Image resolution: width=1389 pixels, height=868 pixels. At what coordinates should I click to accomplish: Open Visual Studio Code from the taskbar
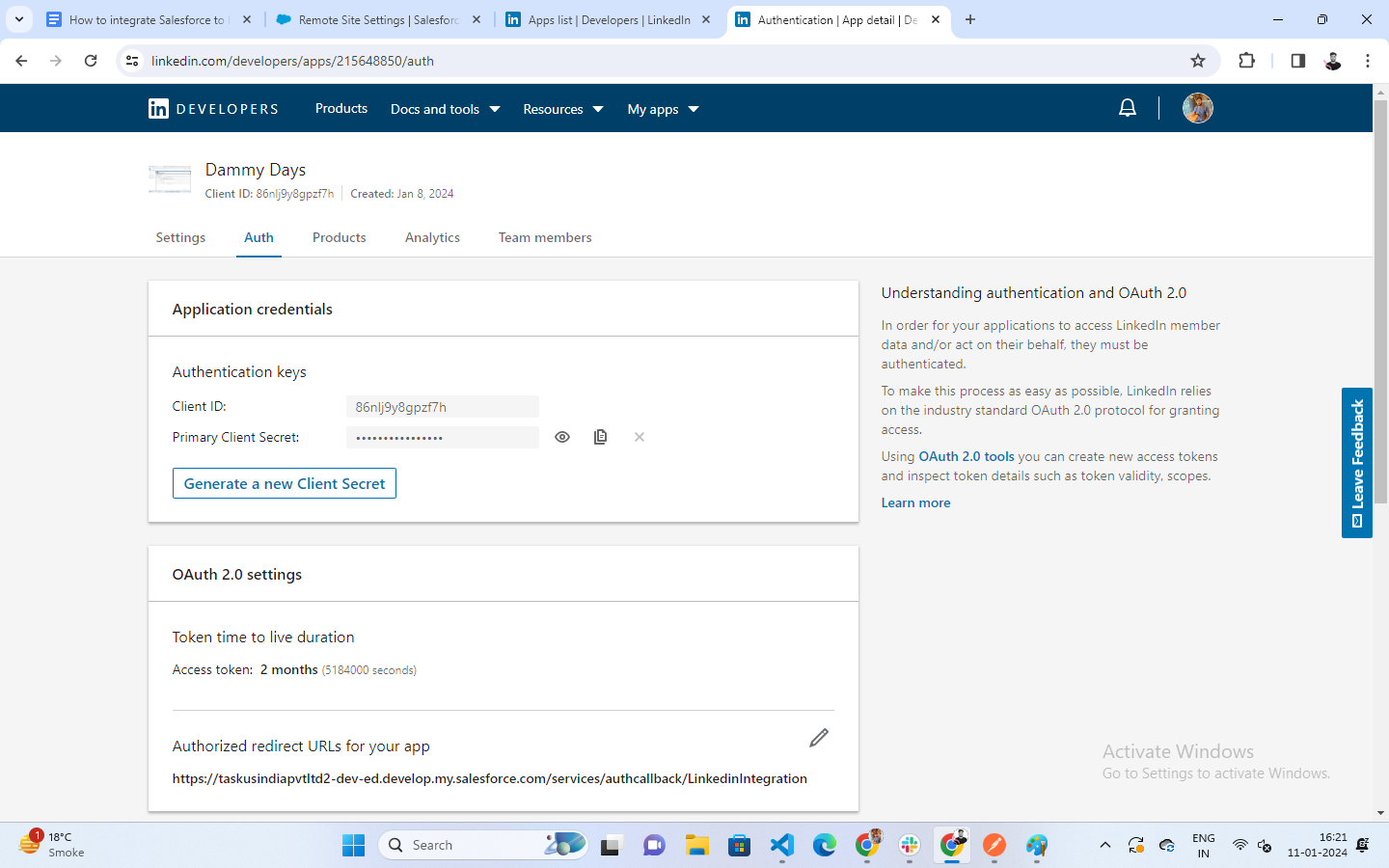click(782, 845)
